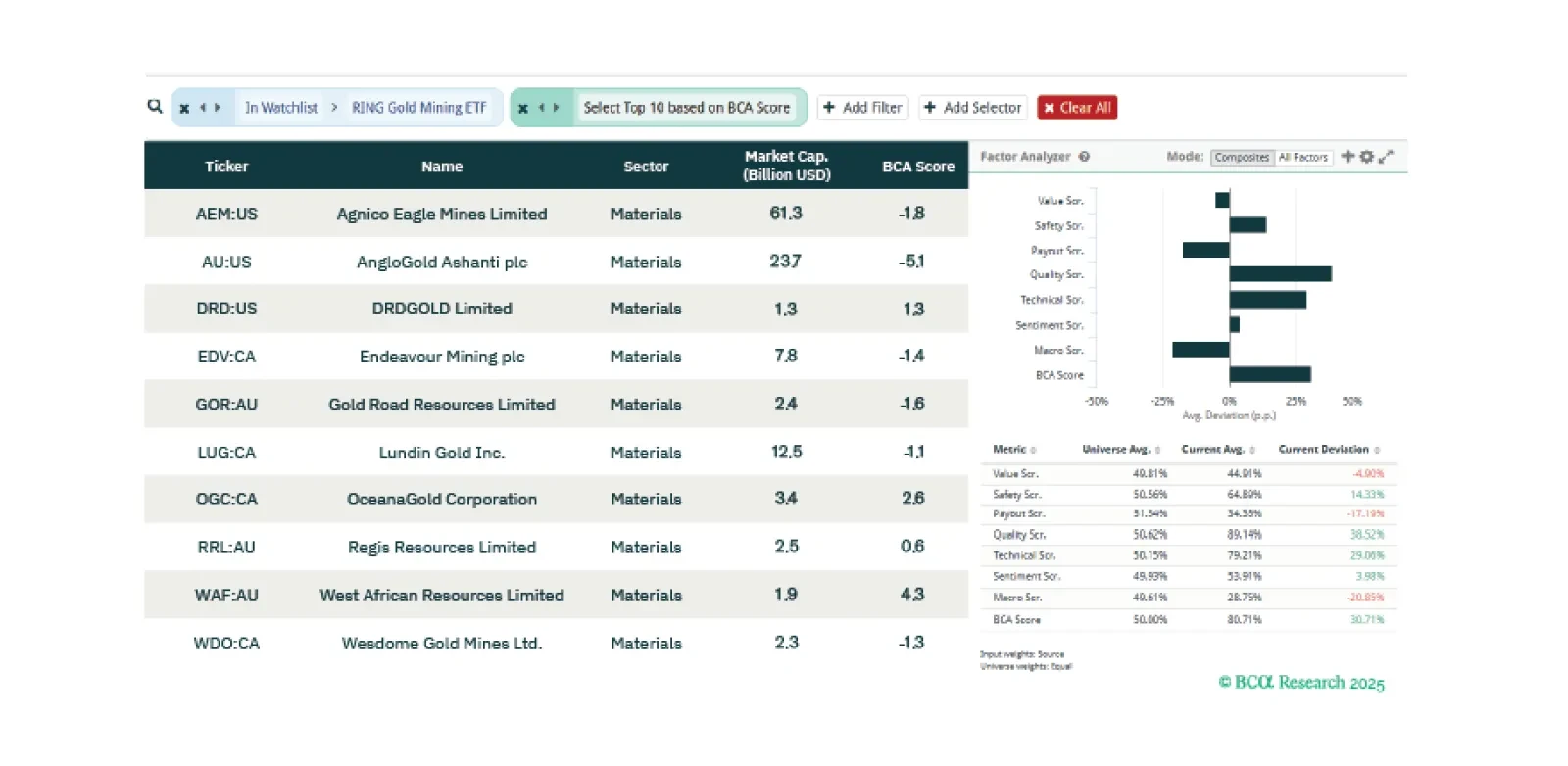The height and width of the screenshot is (766, 1568).
Task: Move the watchlist filter right using arrow
Action: point(218,108)
